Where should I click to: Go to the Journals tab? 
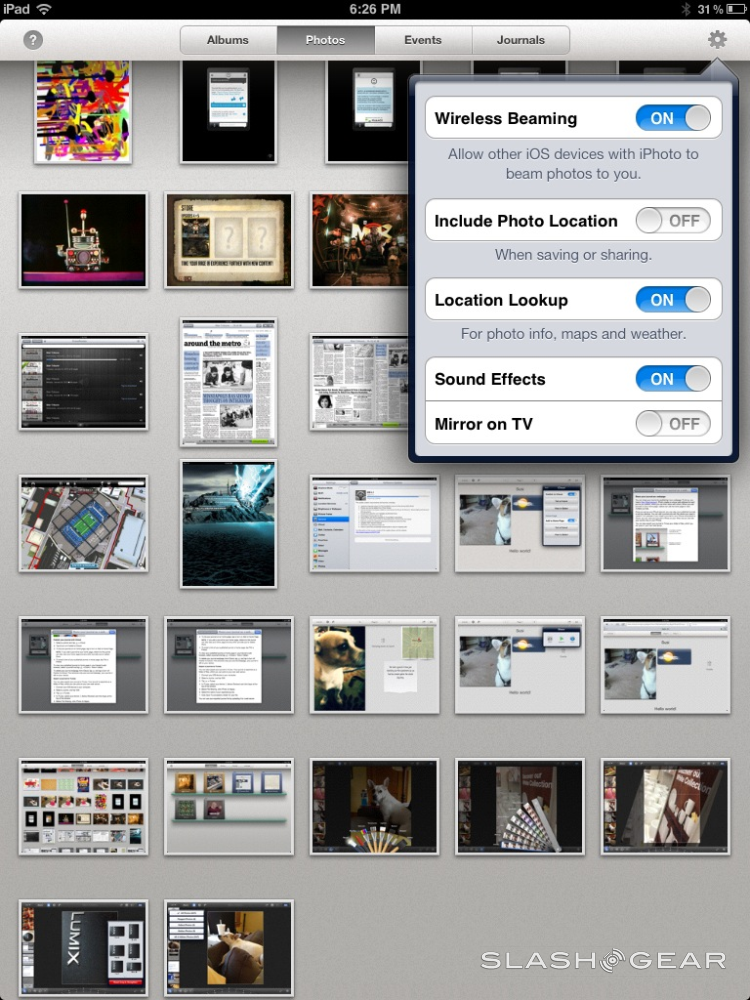pos(521,40)
